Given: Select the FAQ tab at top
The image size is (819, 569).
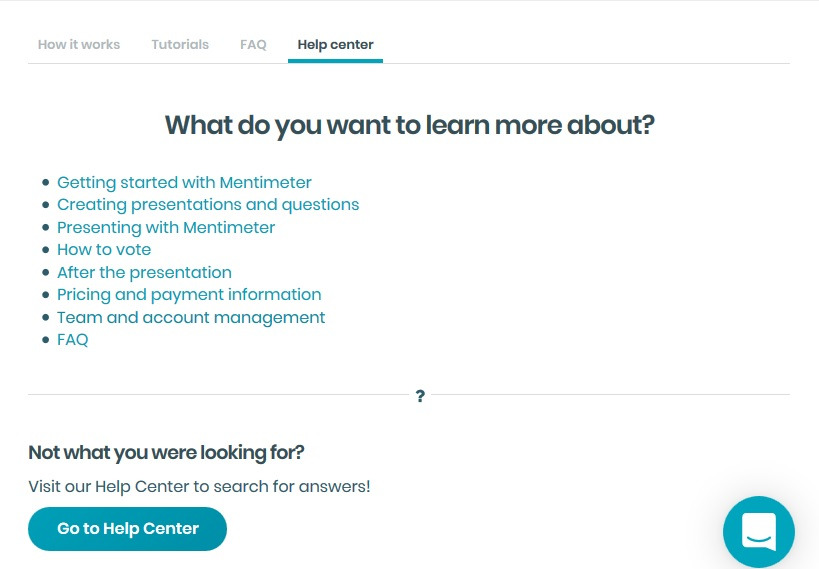Looking at the screenshot, I should [x=253, y=45].
